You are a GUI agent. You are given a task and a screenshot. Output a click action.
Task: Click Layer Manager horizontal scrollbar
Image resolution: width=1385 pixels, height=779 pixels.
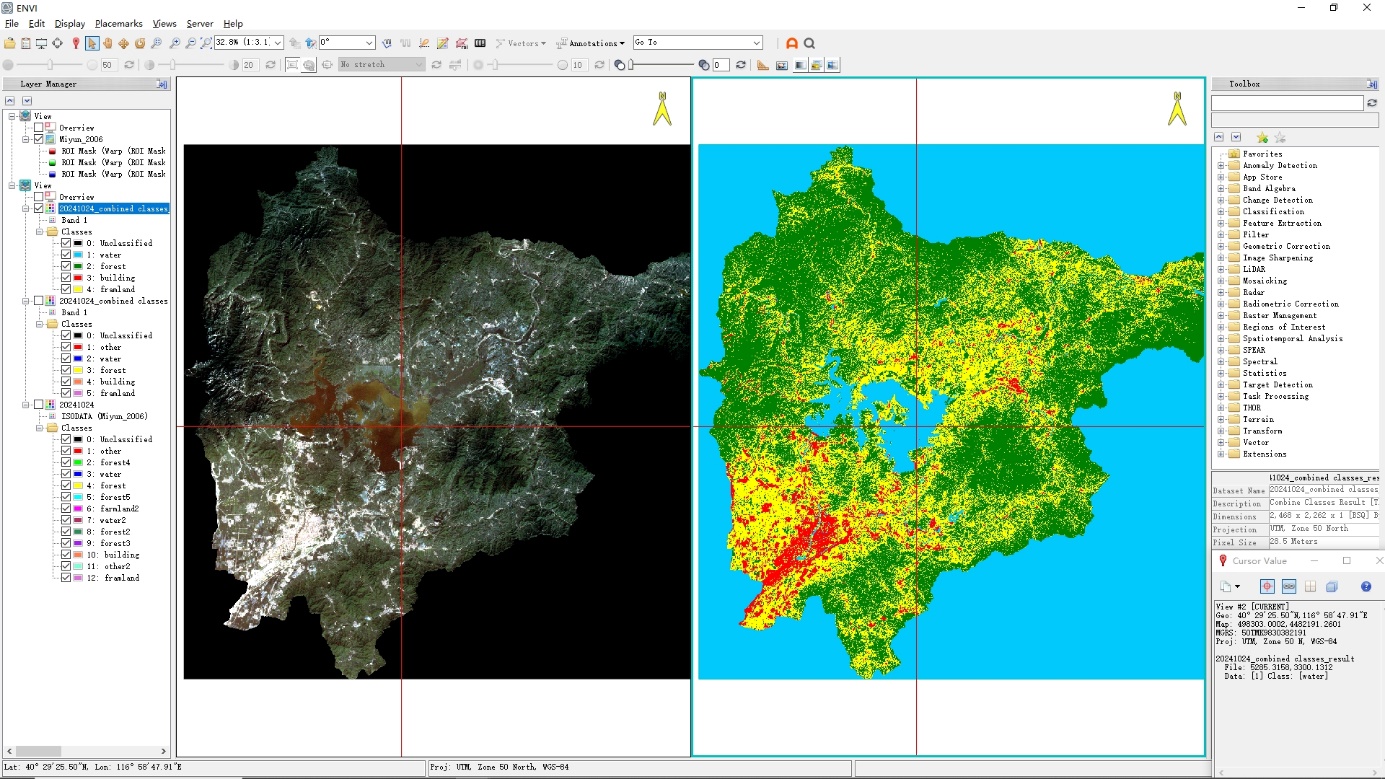click(87, 750)
